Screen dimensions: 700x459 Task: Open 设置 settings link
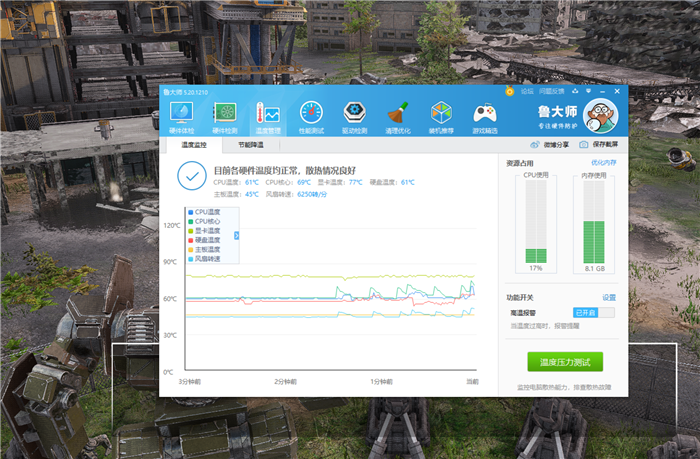[x=609, y=297]
